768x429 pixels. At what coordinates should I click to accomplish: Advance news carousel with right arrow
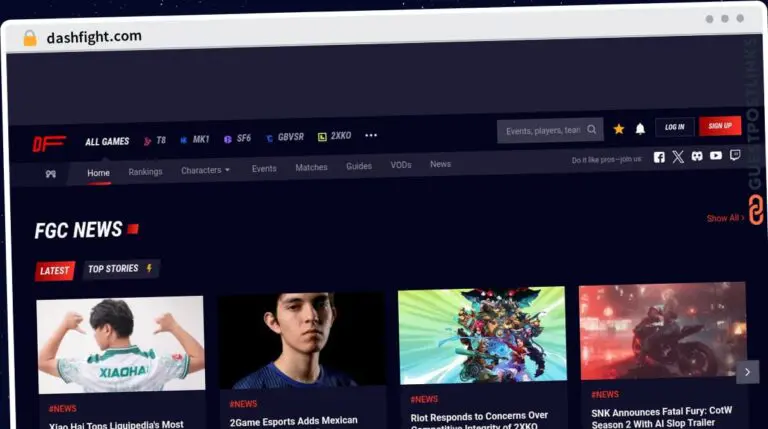tap(747, 372)
